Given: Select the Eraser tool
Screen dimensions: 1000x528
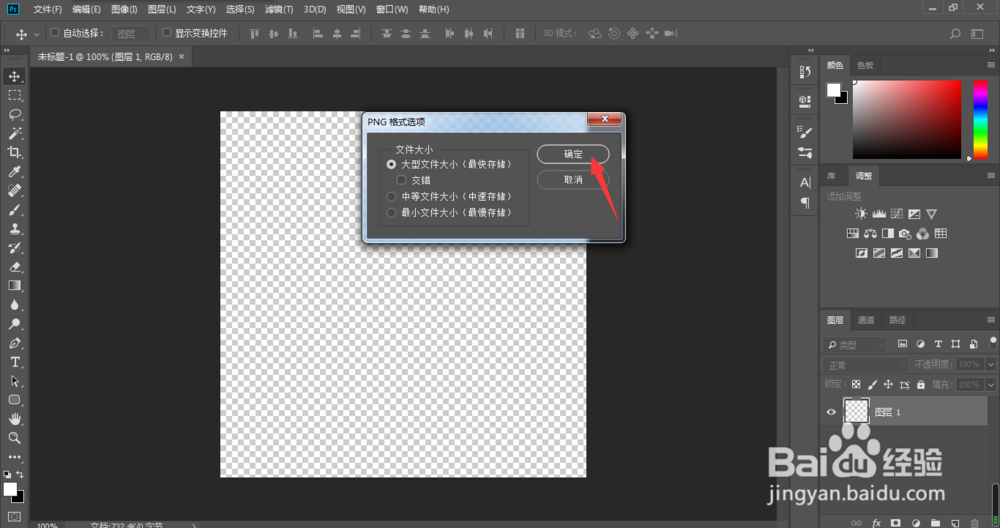Looking at the screenshot, I should tap(14, 267).
